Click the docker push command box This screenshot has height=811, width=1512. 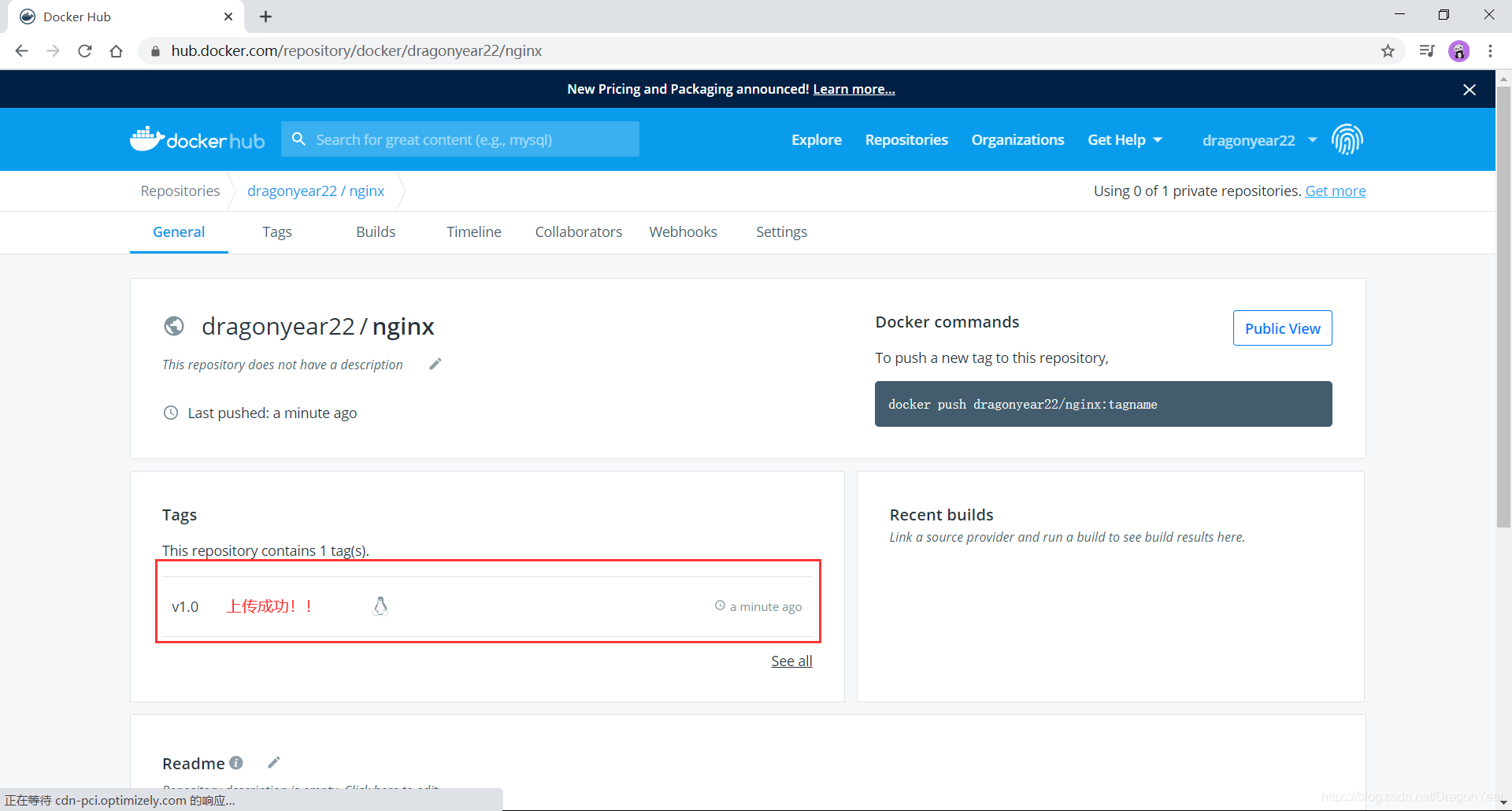[x=1103, y=404]
